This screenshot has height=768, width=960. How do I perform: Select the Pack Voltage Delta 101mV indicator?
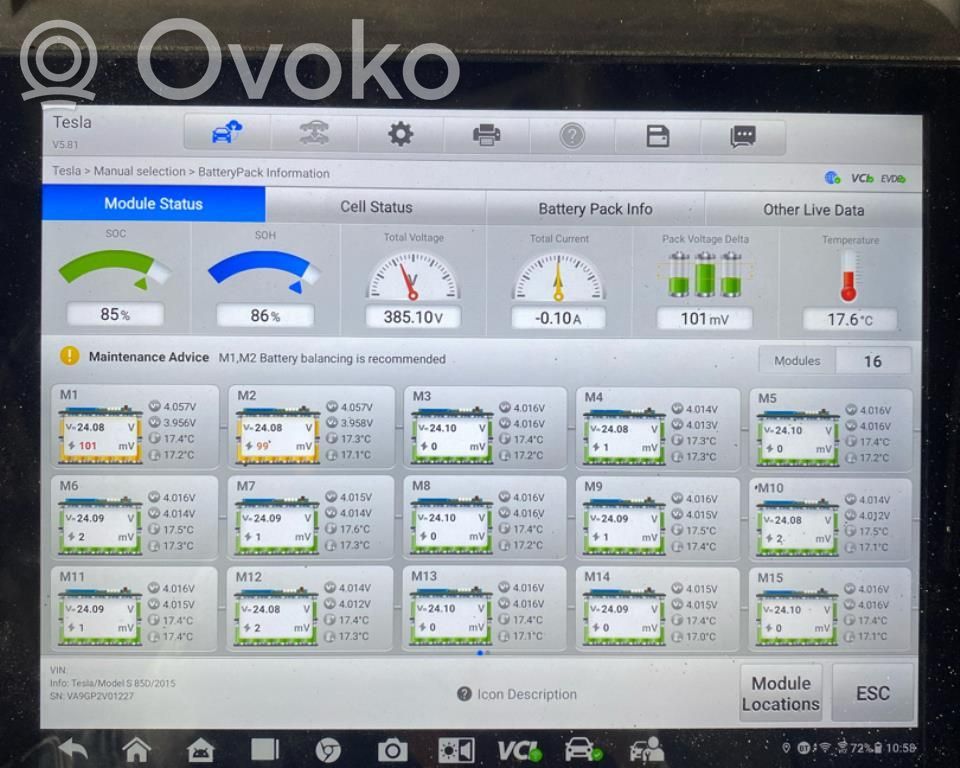pyautogui.click(x=704, y=284)
